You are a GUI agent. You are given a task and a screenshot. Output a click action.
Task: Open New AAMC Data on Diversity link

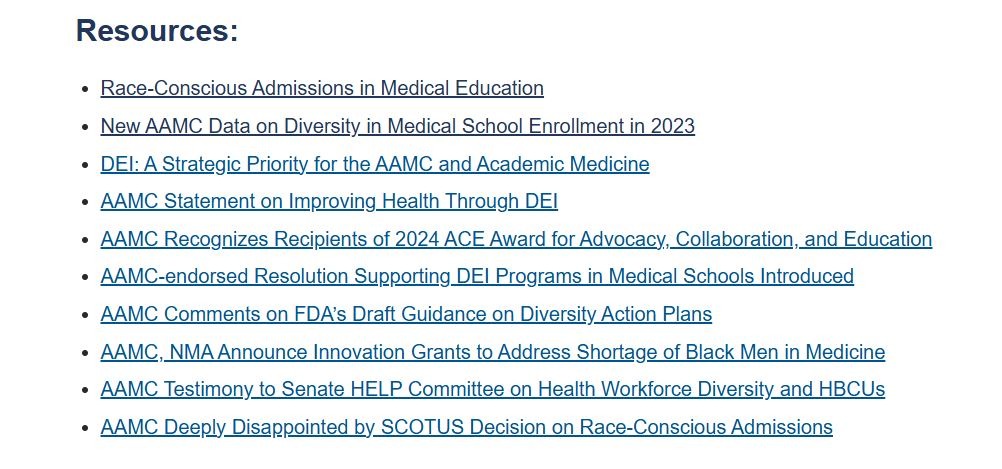(397, 126)
